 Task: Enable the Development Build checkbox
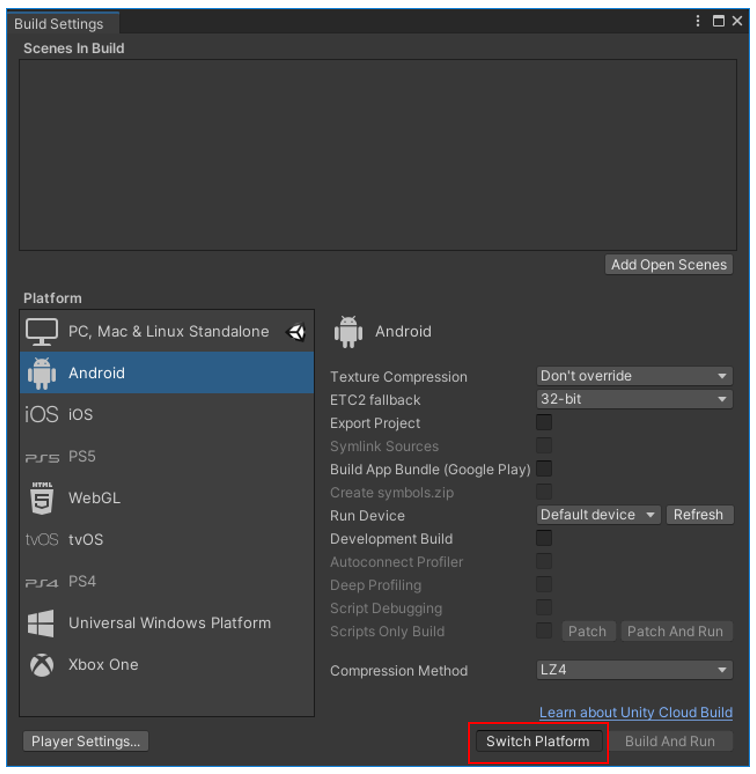coord(544,538)
